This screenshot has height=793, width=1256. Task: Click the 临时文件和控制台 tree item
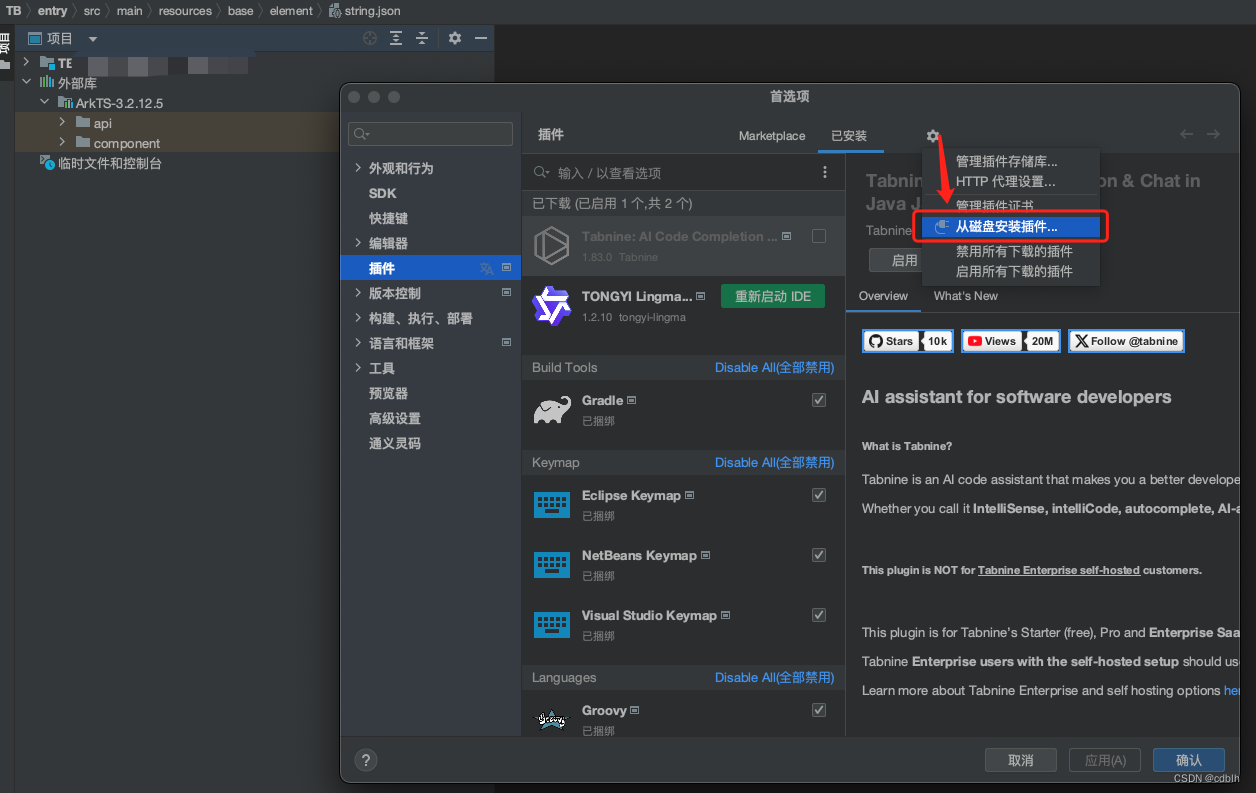(100, 163)
